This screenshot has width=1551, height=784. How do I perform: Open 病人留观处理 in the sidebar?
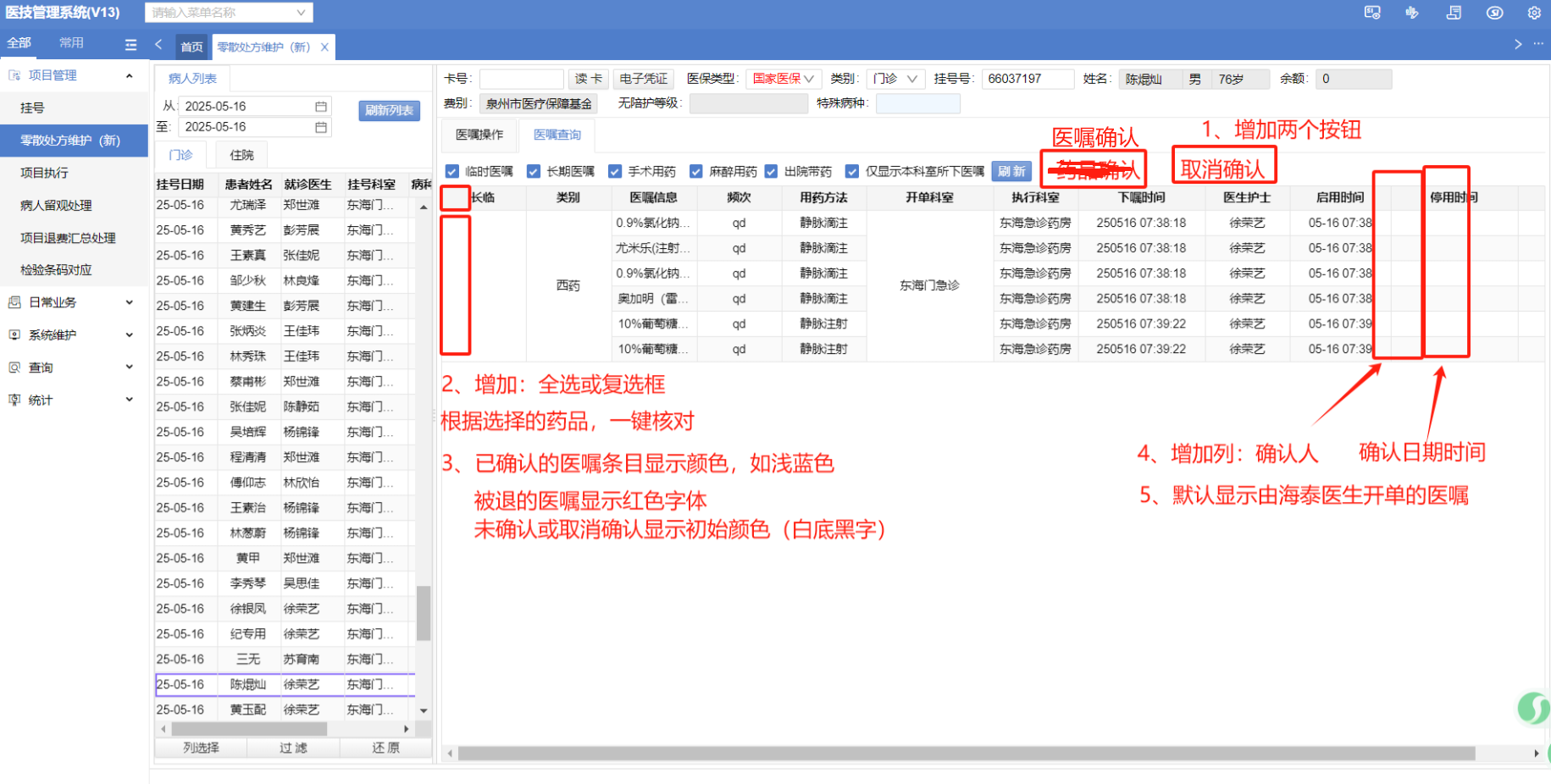coord(74,206)
